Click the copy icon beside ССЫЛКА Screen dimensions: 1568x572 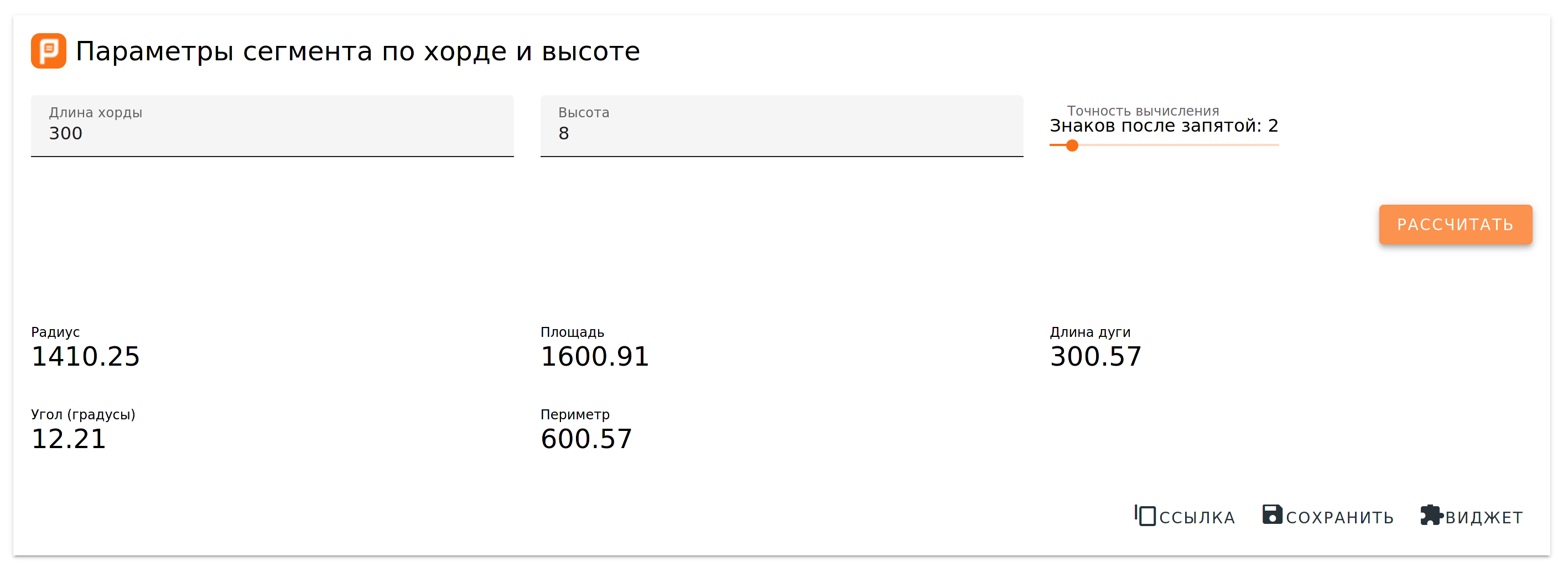[x=1145, y=516]
